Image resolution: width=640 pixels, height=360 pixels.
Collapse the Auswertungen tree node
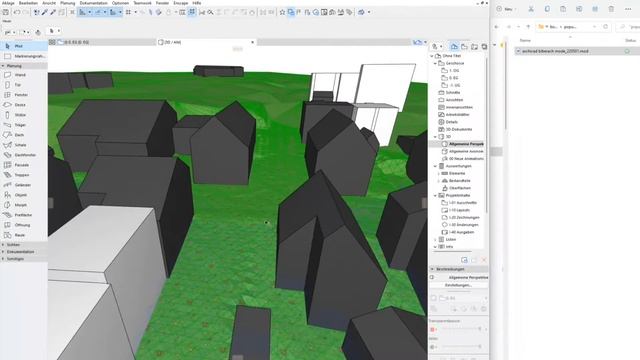pos(435,166)
